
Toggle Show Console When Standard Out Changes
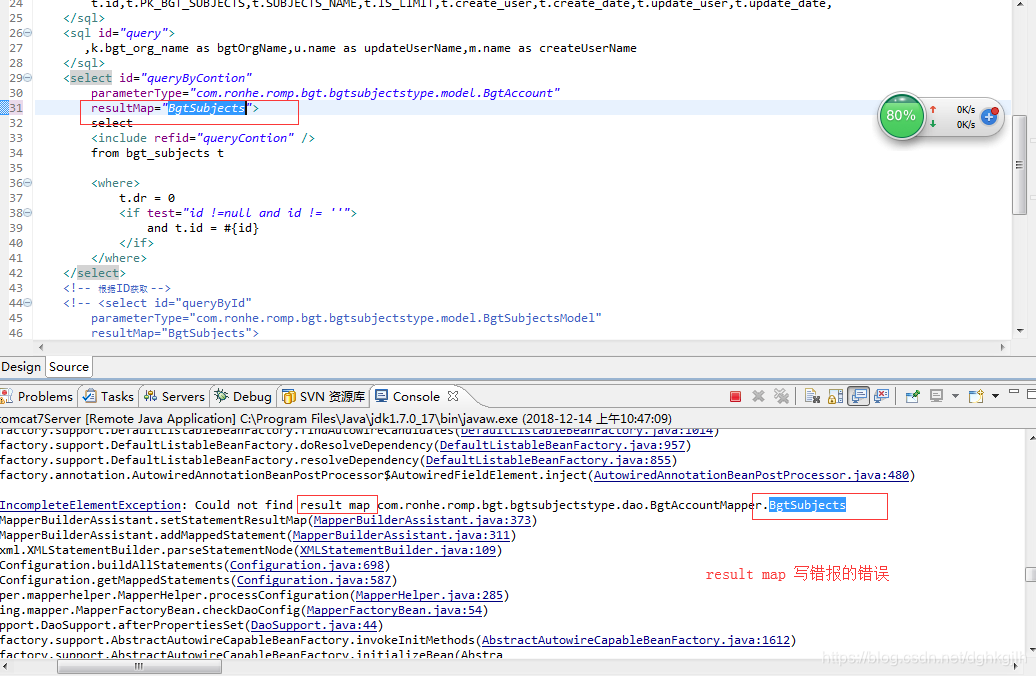click(x=858, y=396)
